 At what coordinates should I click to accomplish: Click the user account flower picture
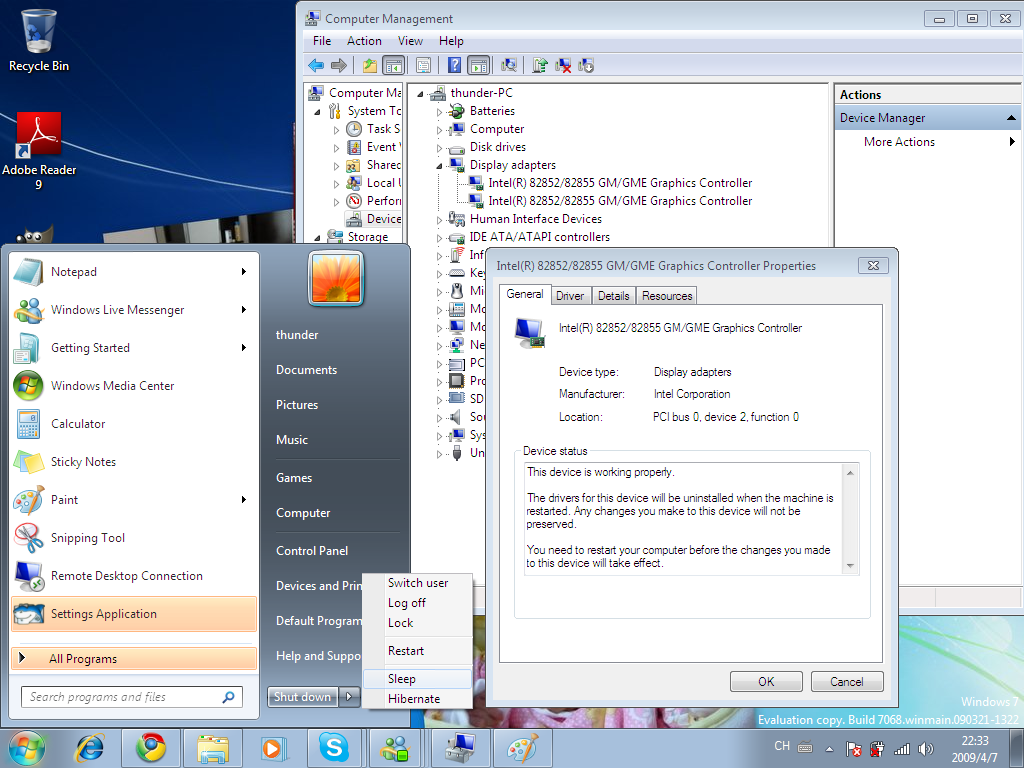[336, 278]
